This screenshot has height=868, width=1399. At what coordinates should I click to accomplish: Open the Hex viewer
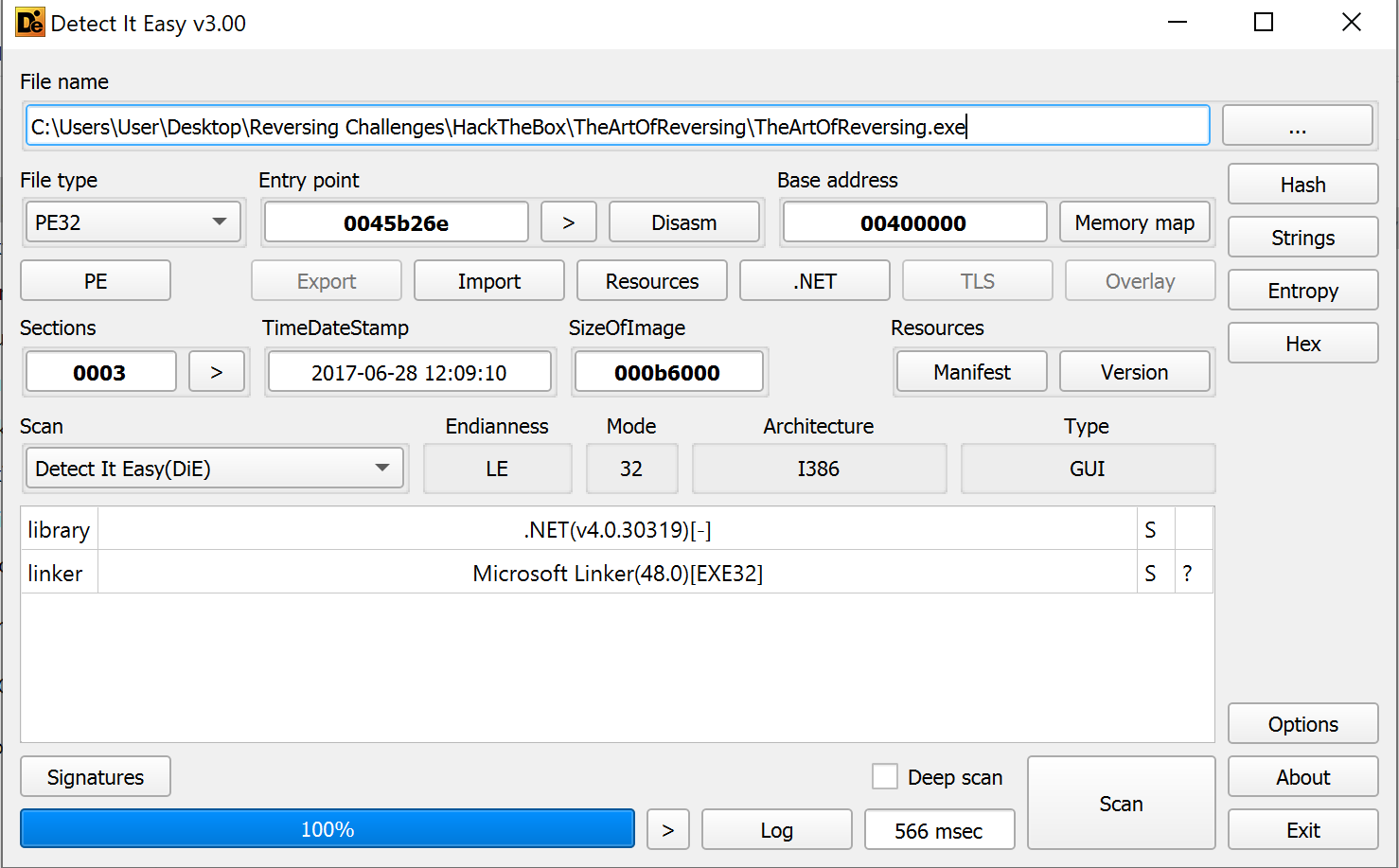pos(1302,344)
